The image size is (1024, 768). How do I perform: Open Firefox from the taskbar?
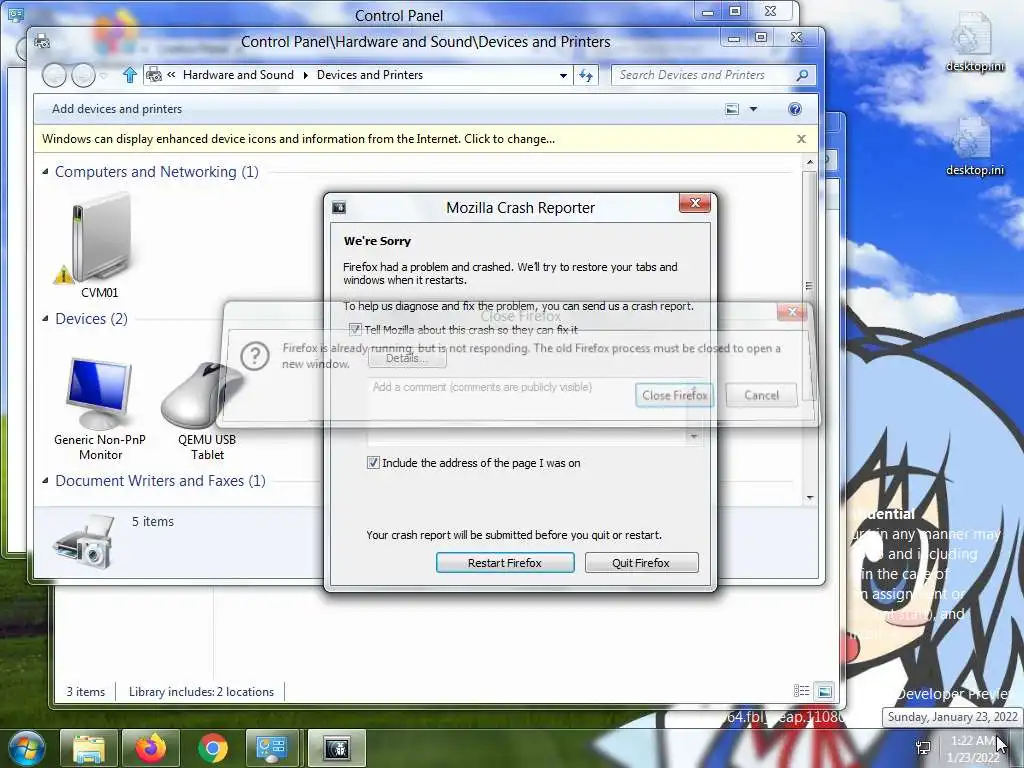point(151,748)
